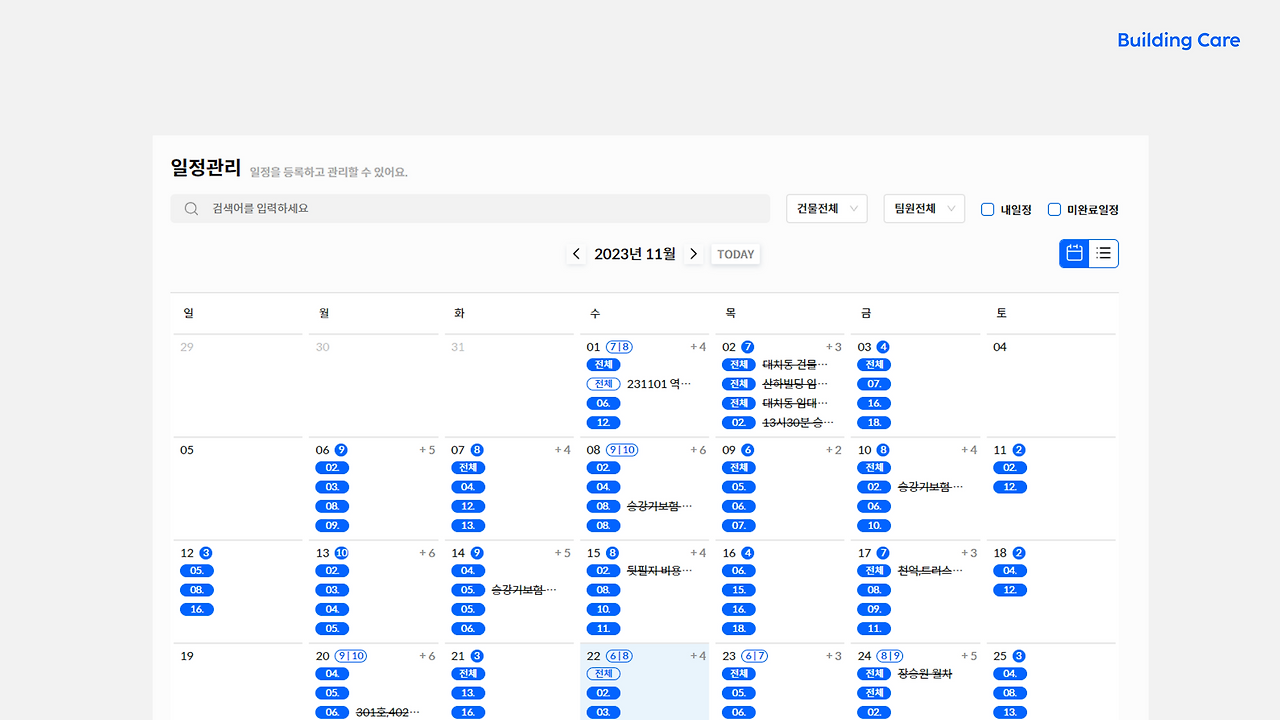The width and height of the screenshot is (1280, 720).
Task: Enable the 미완료일정 checkbox
Action: pos(1054,209)
